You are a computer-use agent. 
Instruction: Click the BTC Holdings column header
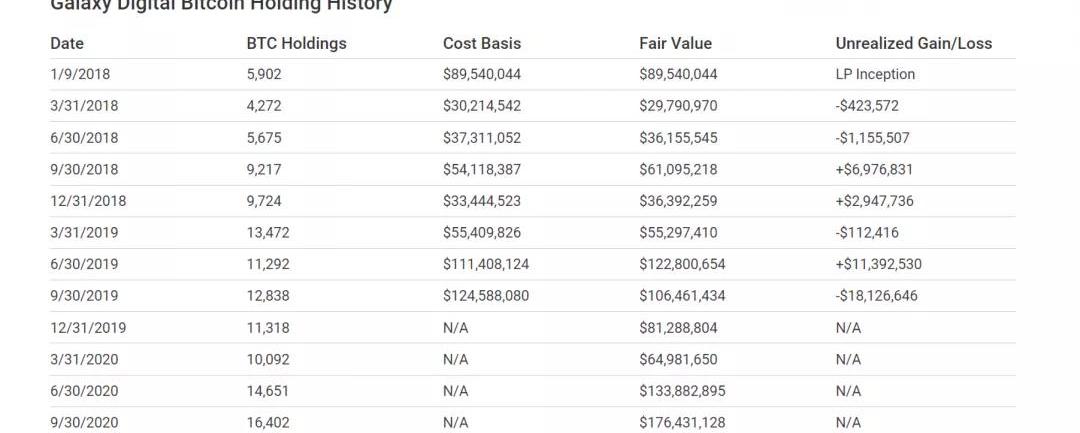(x=296, y=43)
